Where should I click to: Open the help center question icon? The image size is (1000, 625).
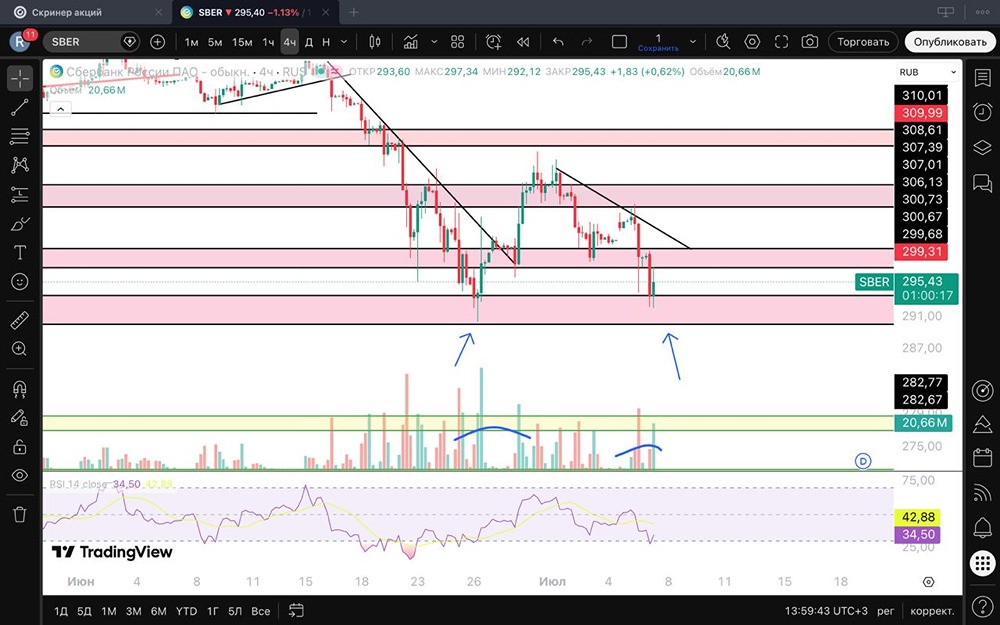982,605
